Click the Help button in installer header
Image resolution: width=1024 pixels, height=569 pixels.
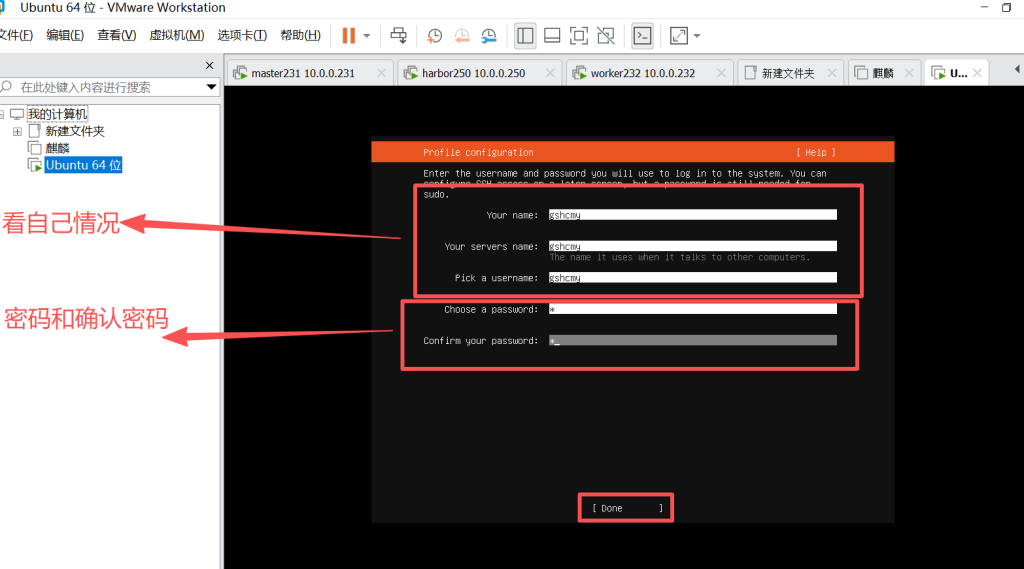(815, 153)
